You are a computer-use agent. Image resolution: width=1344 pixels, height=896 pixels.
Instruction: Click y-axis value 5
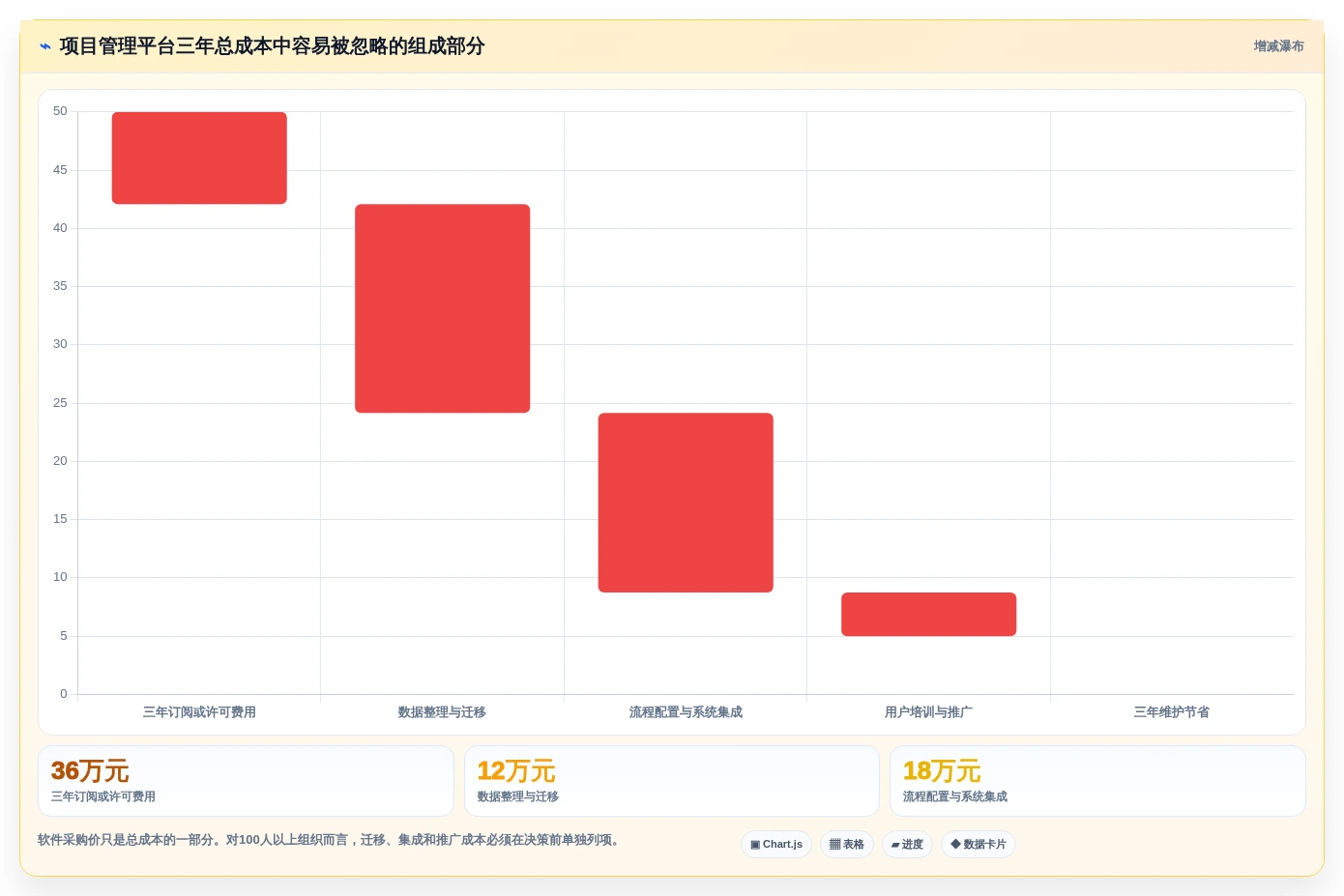coord(64,636)
